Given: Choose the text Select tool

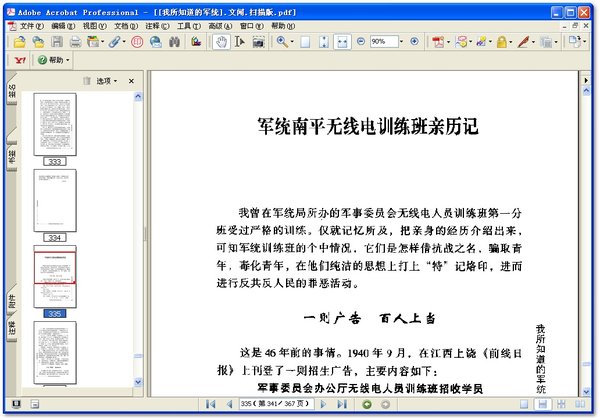Looking at the screenshot, I should [240, 42].
